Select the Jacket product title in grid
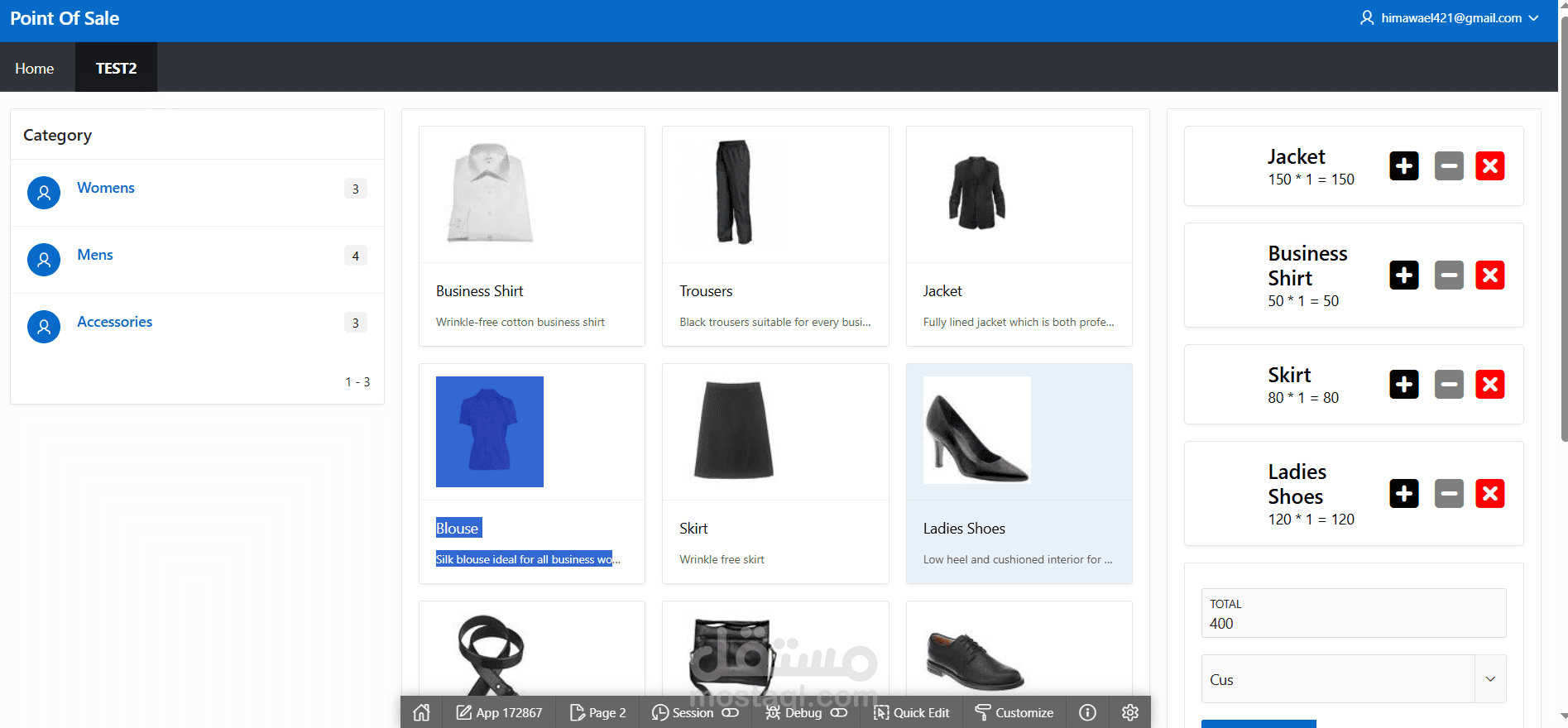This screenshot has width=1568, height=728. [942, 291]
